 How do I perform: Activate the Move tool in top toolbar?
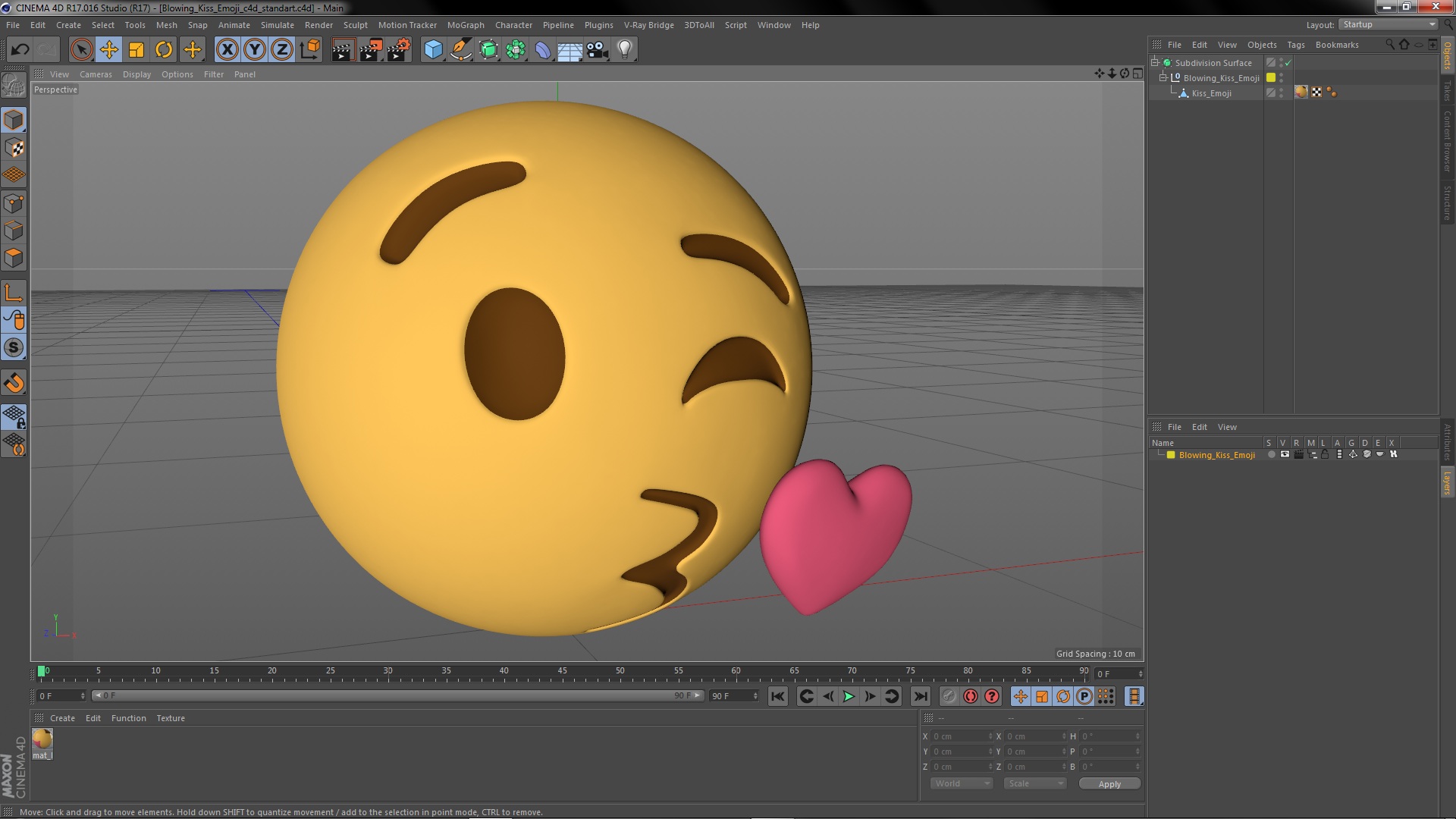point(108,50)
